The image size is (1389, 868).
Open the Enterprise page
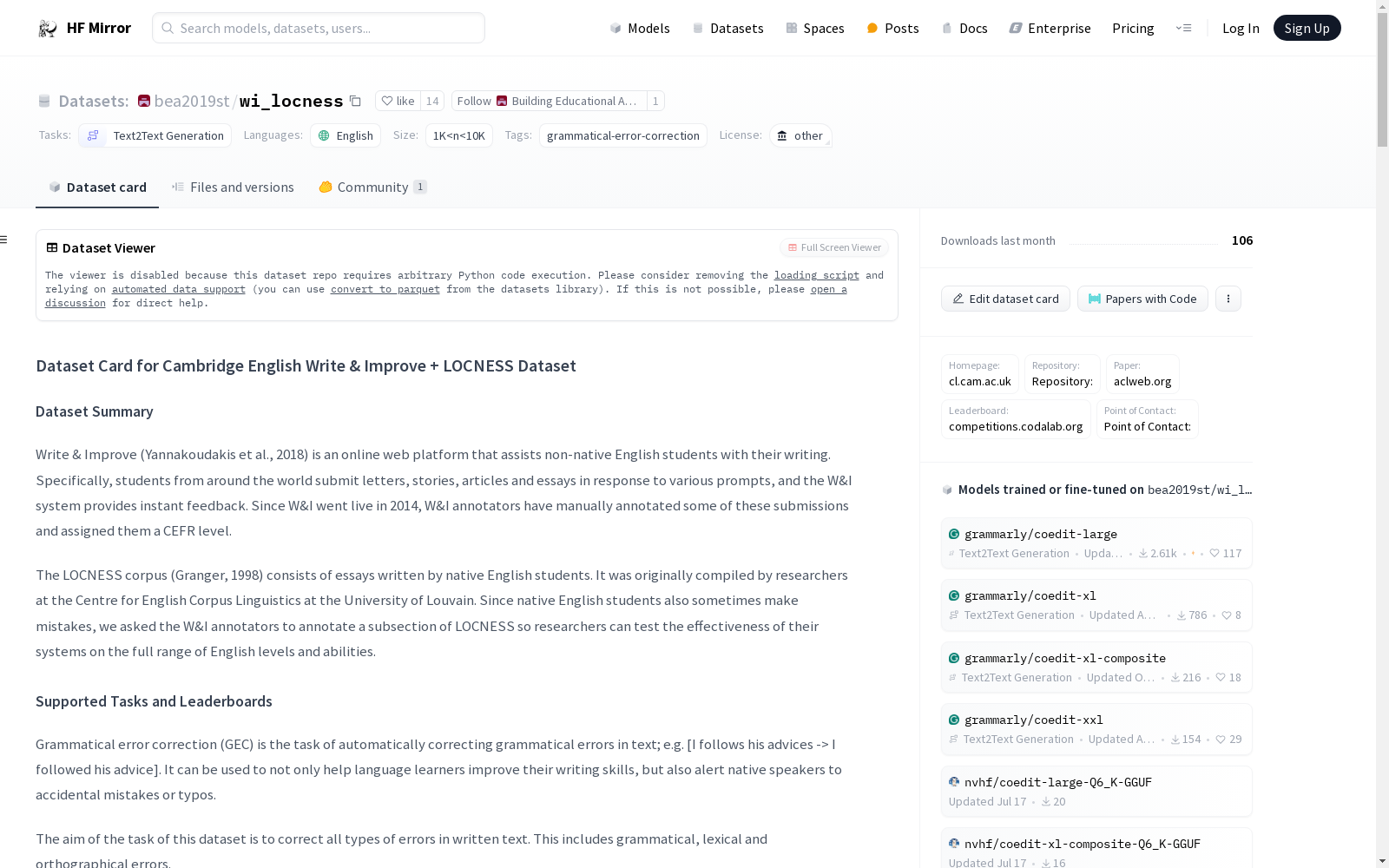click(x=1050, y=28)
